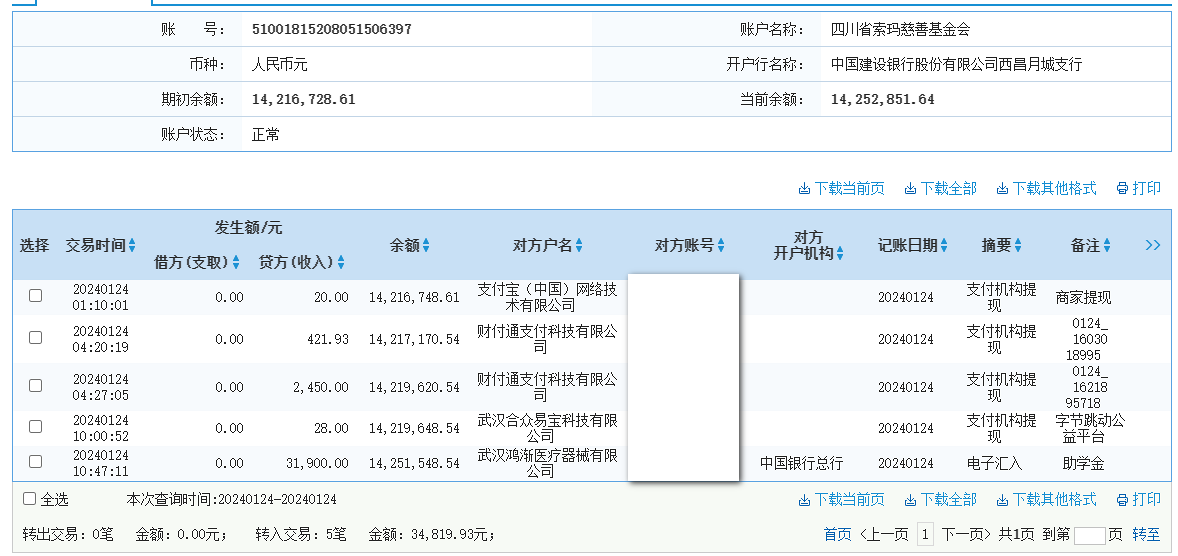Viewport: 1178px width, 556px height.
Task: Click the upper 下载全部 download link
Action: pyautogui.click(x=941, y=188)
